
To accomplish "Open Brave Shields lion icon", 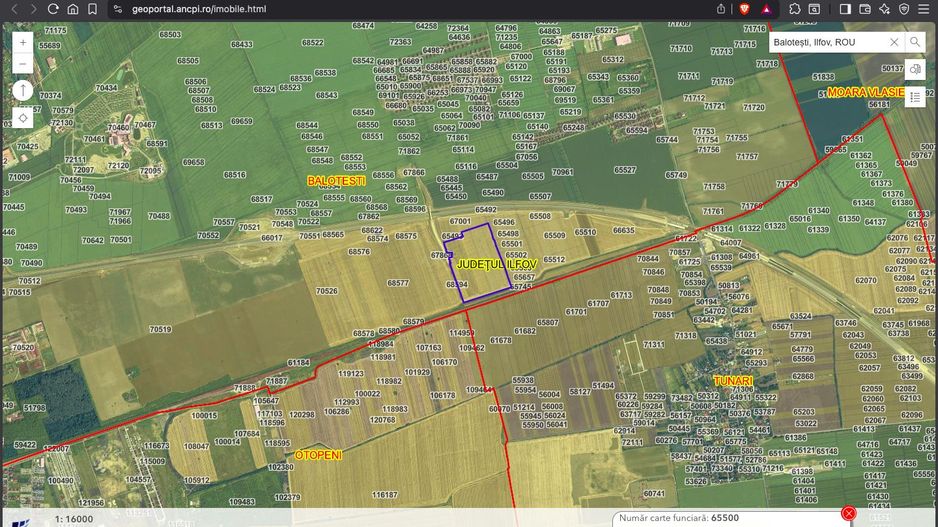I will point(744,9).
